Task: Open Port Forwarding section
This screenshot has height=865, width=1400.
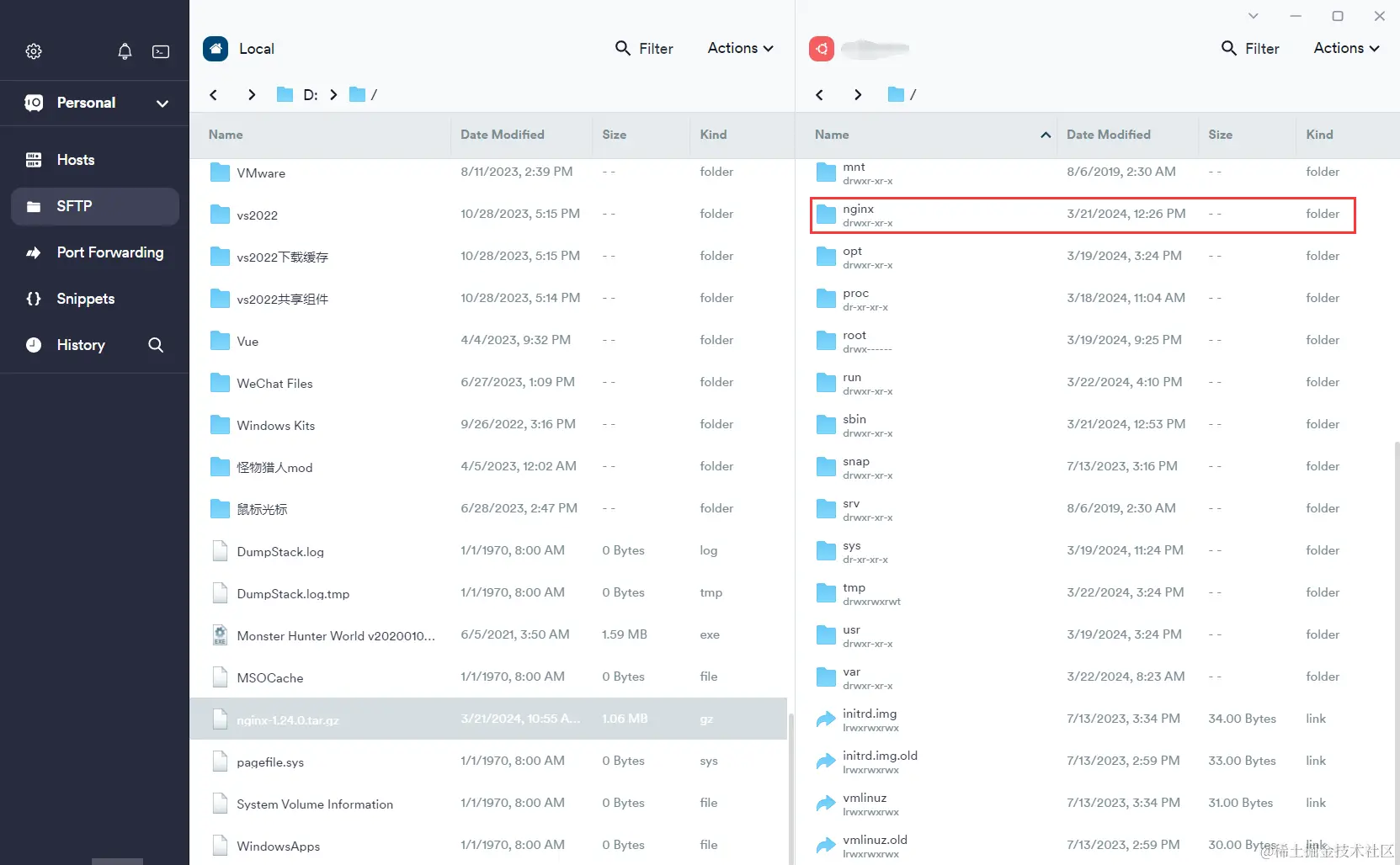Action: (x=95, y=252)
